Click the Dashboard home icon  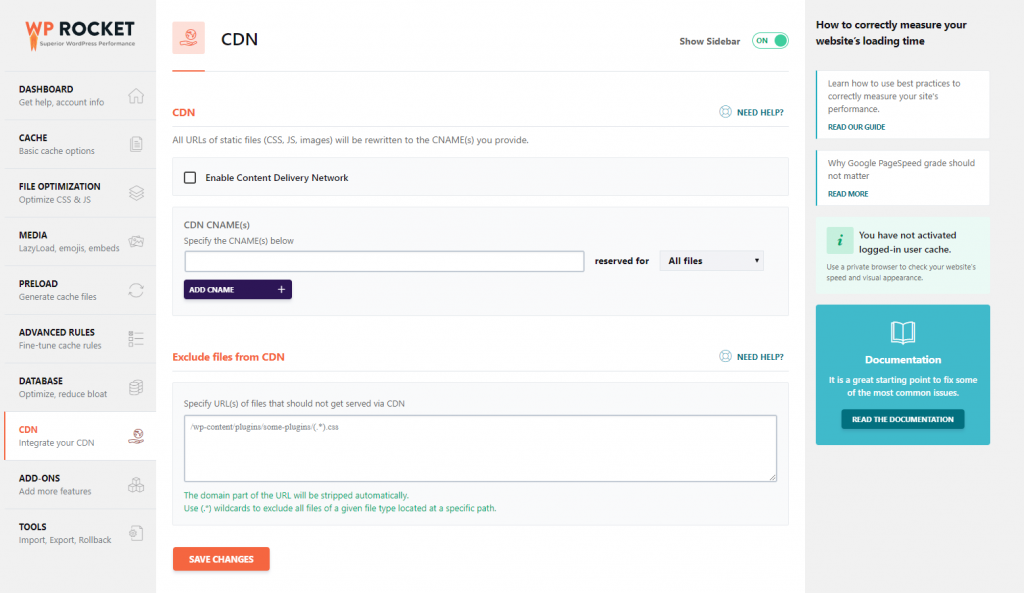click(136, 96)
